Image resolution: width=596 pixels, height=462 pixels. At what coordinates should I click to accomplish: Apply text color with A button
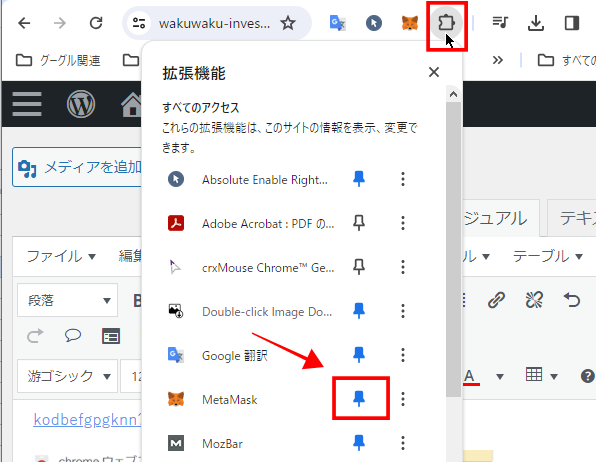(471, 376)
